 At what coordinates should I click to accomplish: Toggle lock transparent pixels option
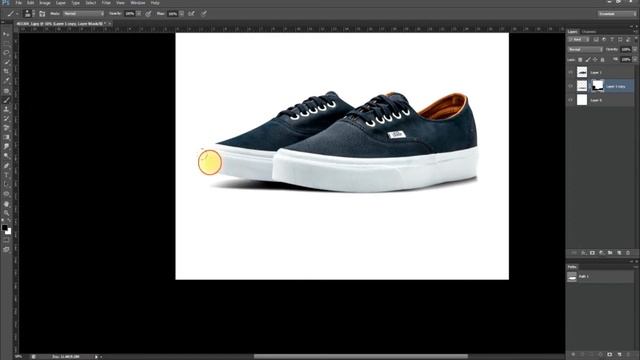(580, 60)
